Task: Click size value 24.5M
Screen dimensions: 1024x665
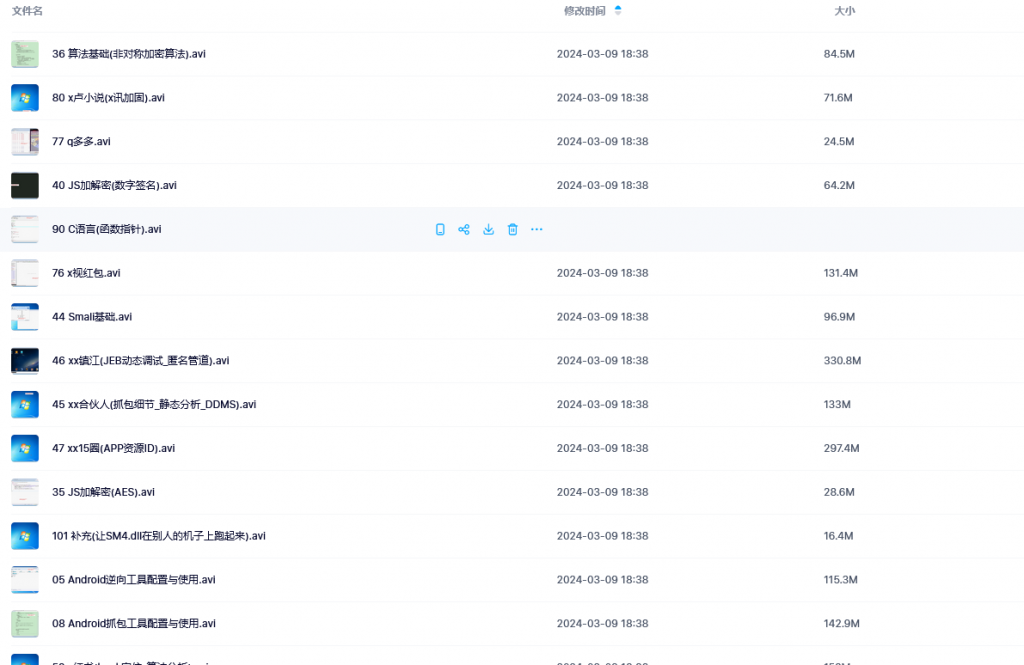Action: tap(839, 141)
